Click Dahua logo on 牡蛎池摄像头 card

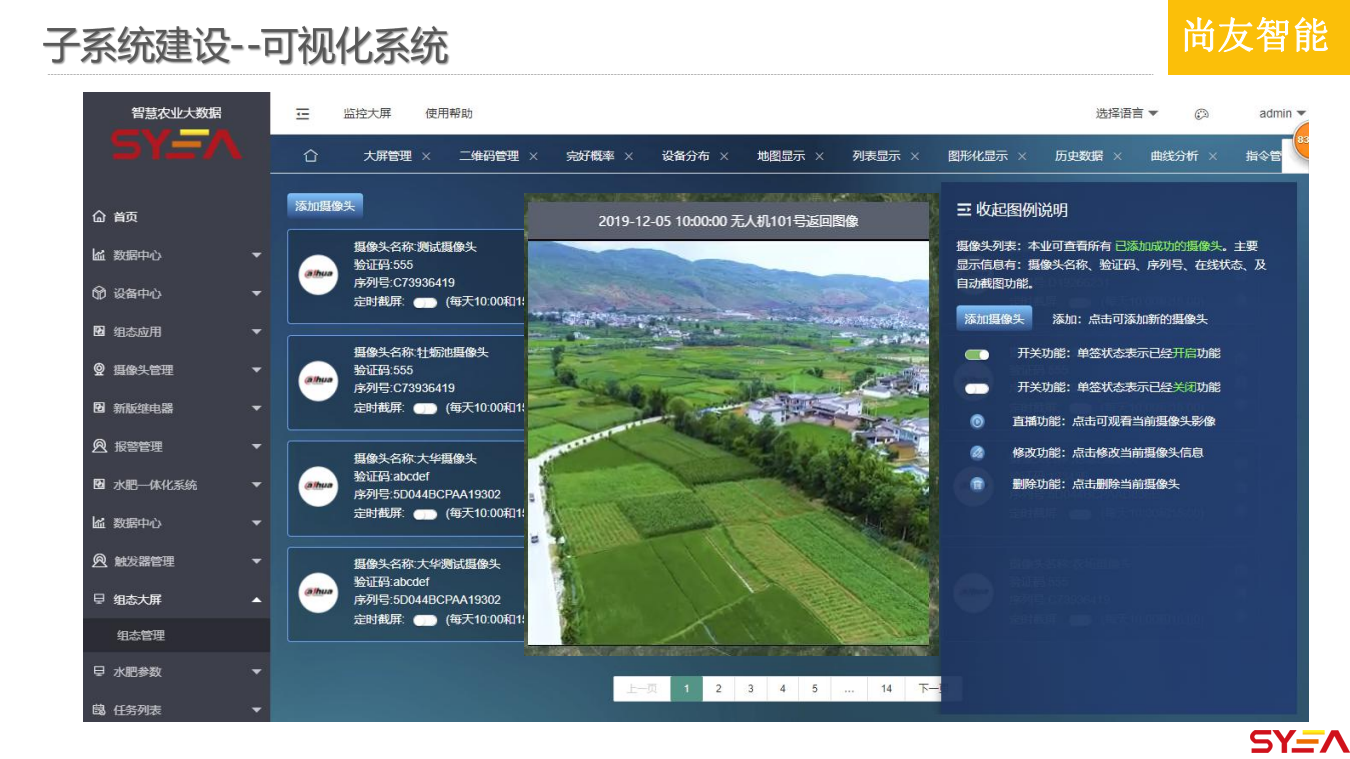point(318,381)
